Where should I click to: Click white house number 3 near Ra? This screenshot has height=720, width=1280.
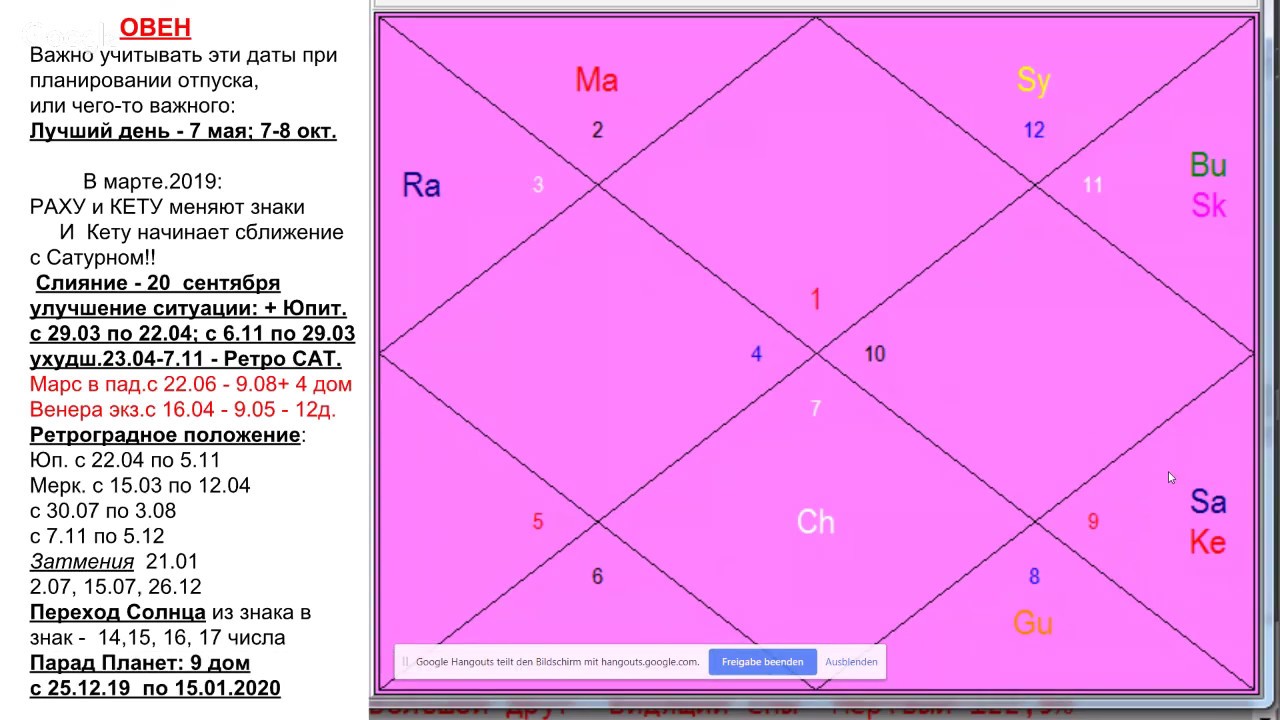538,185
